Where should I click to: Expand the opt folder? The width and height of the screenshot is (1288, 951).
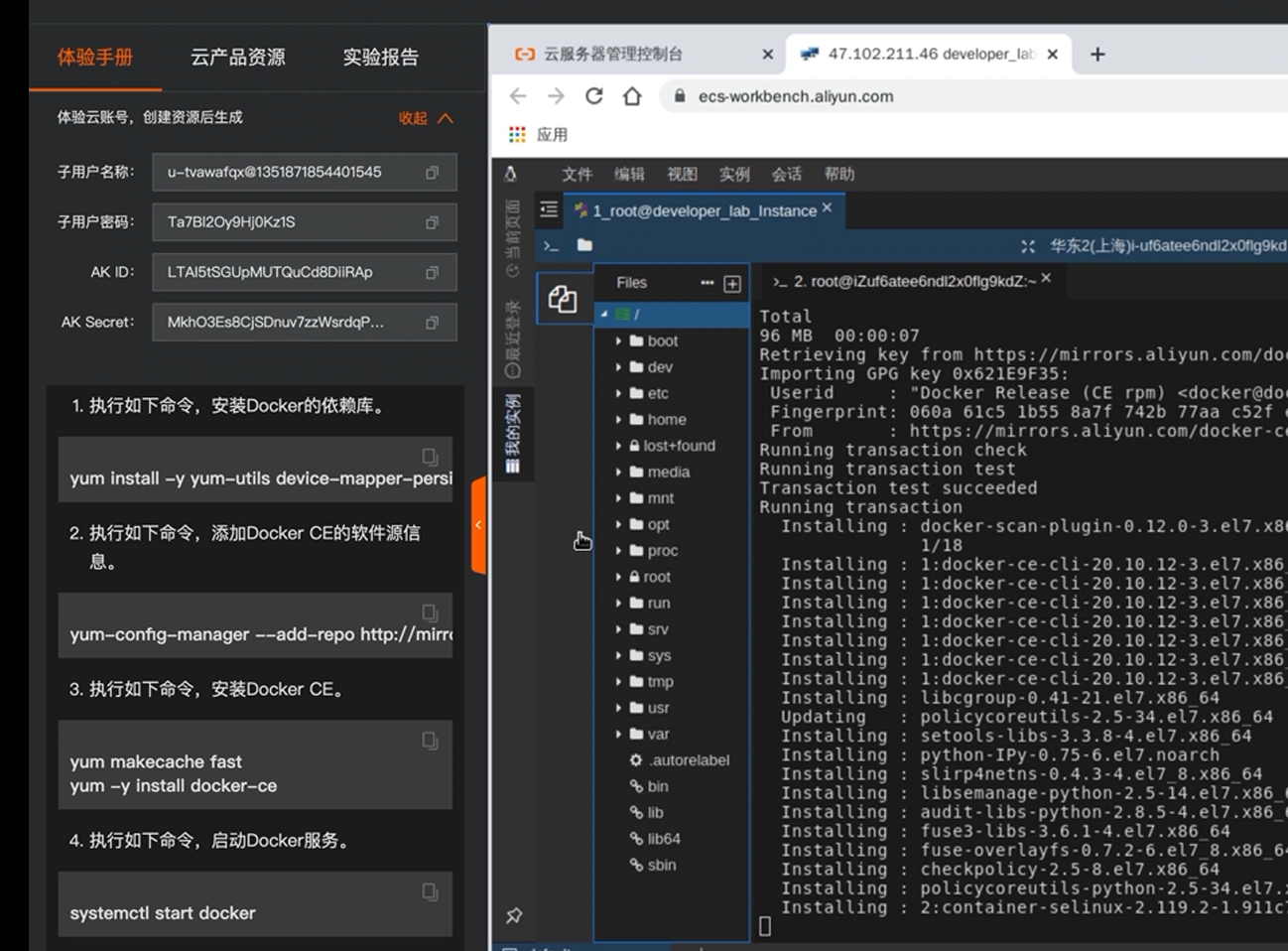618,524
